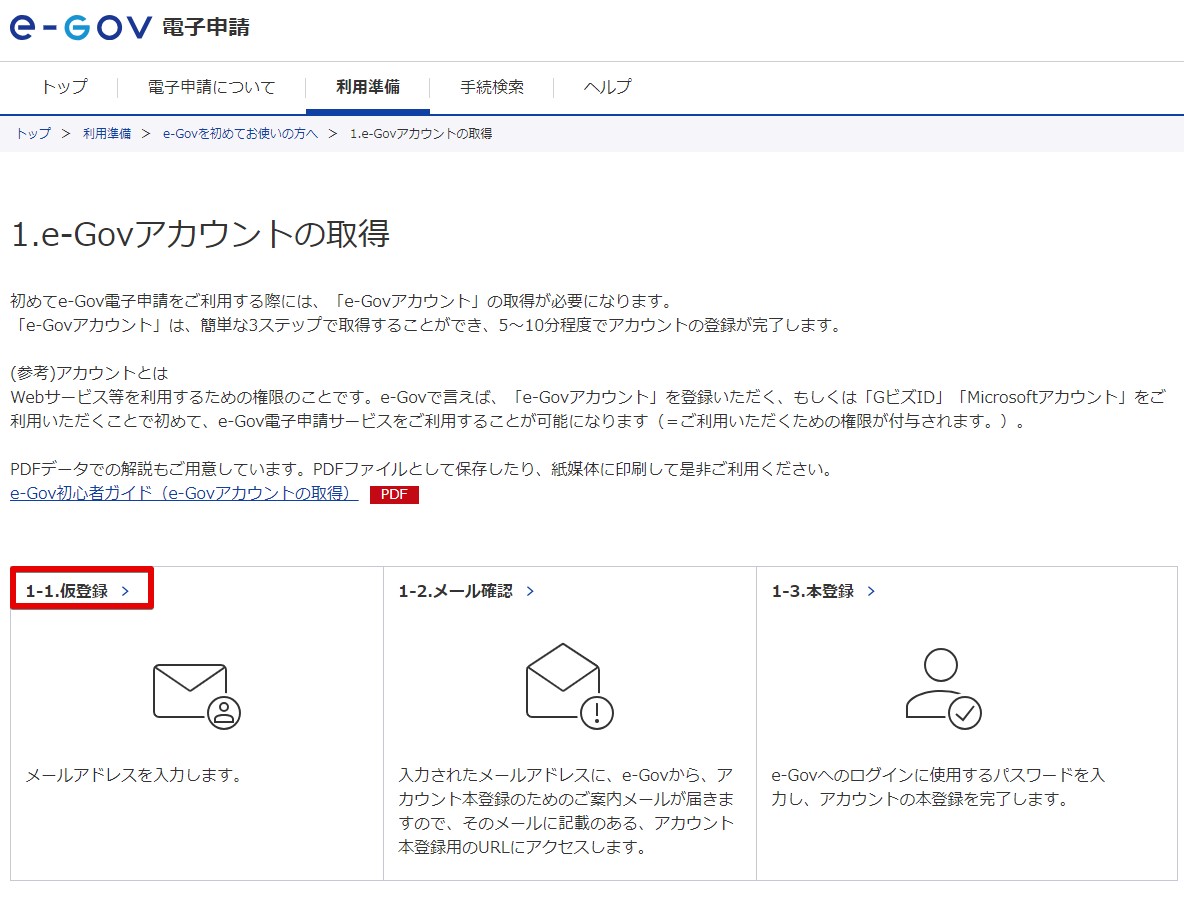Open the 電子申請について tab
Viewport: 1184px width, 898px height.
pos(211,87)
